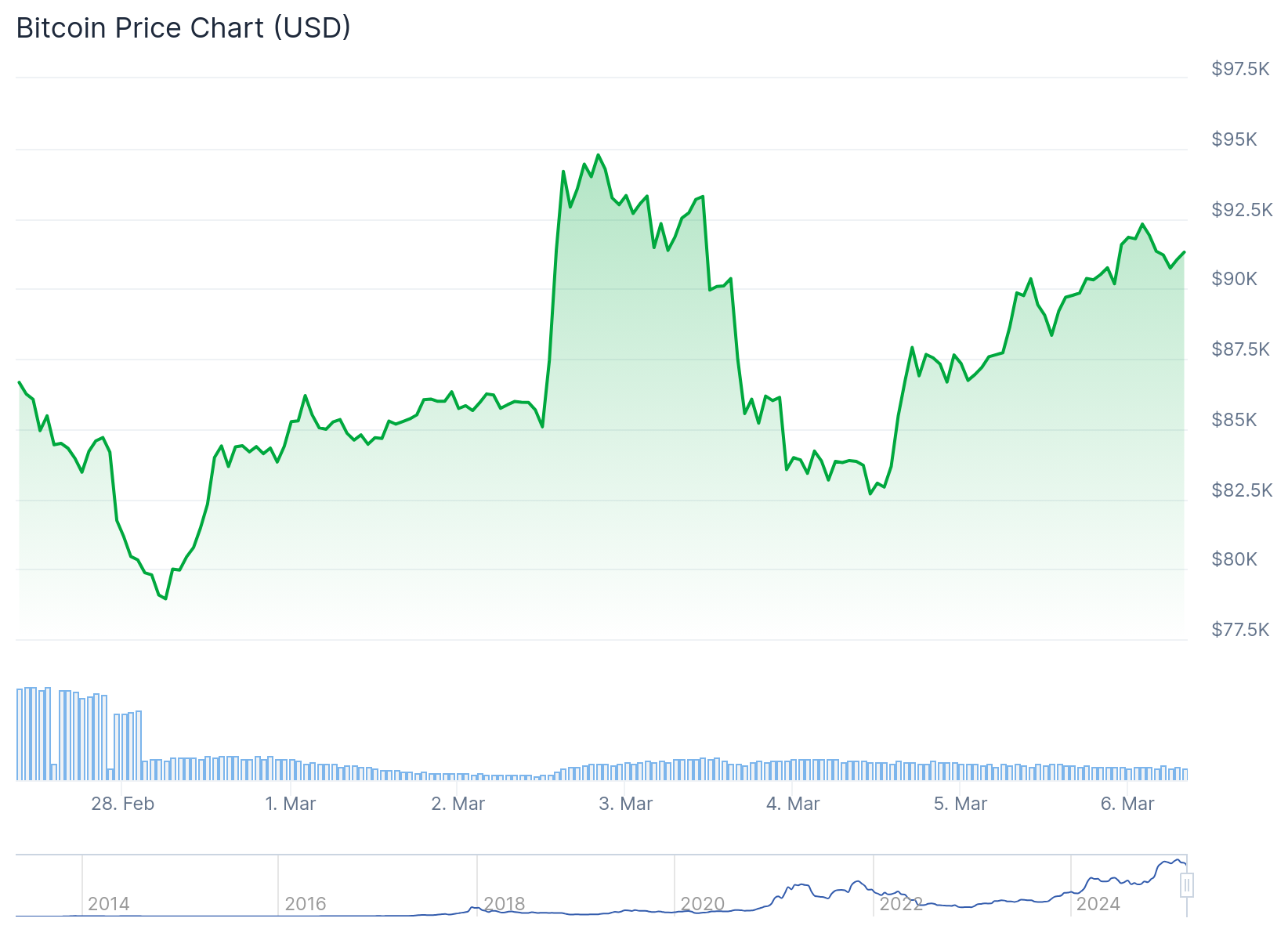Image resolution: width=1288 pixels, height=940 pixels.
Task: Click the 2024 label in the navigator
Action: coord(1098,904)
